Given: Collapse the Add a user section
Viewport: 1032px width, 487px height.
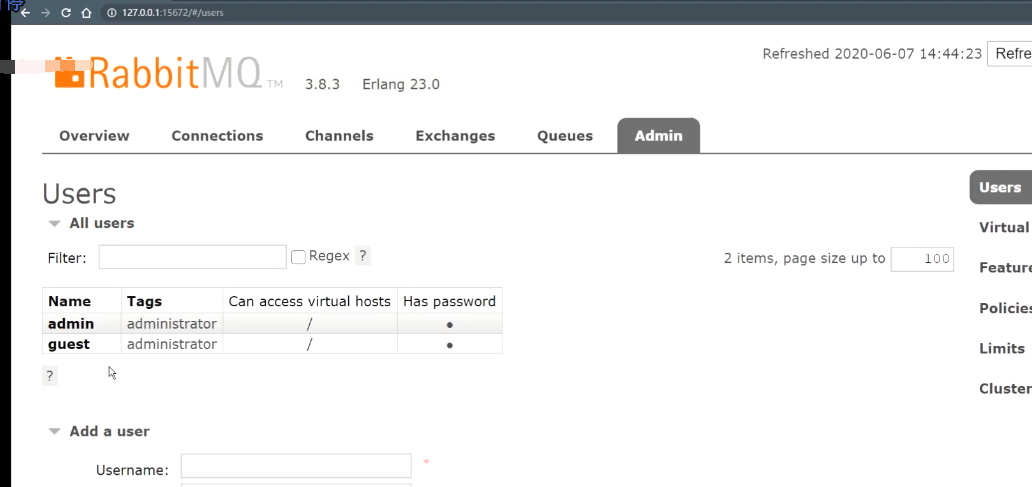Looking at the screenshot, I should tap(99, 431).
